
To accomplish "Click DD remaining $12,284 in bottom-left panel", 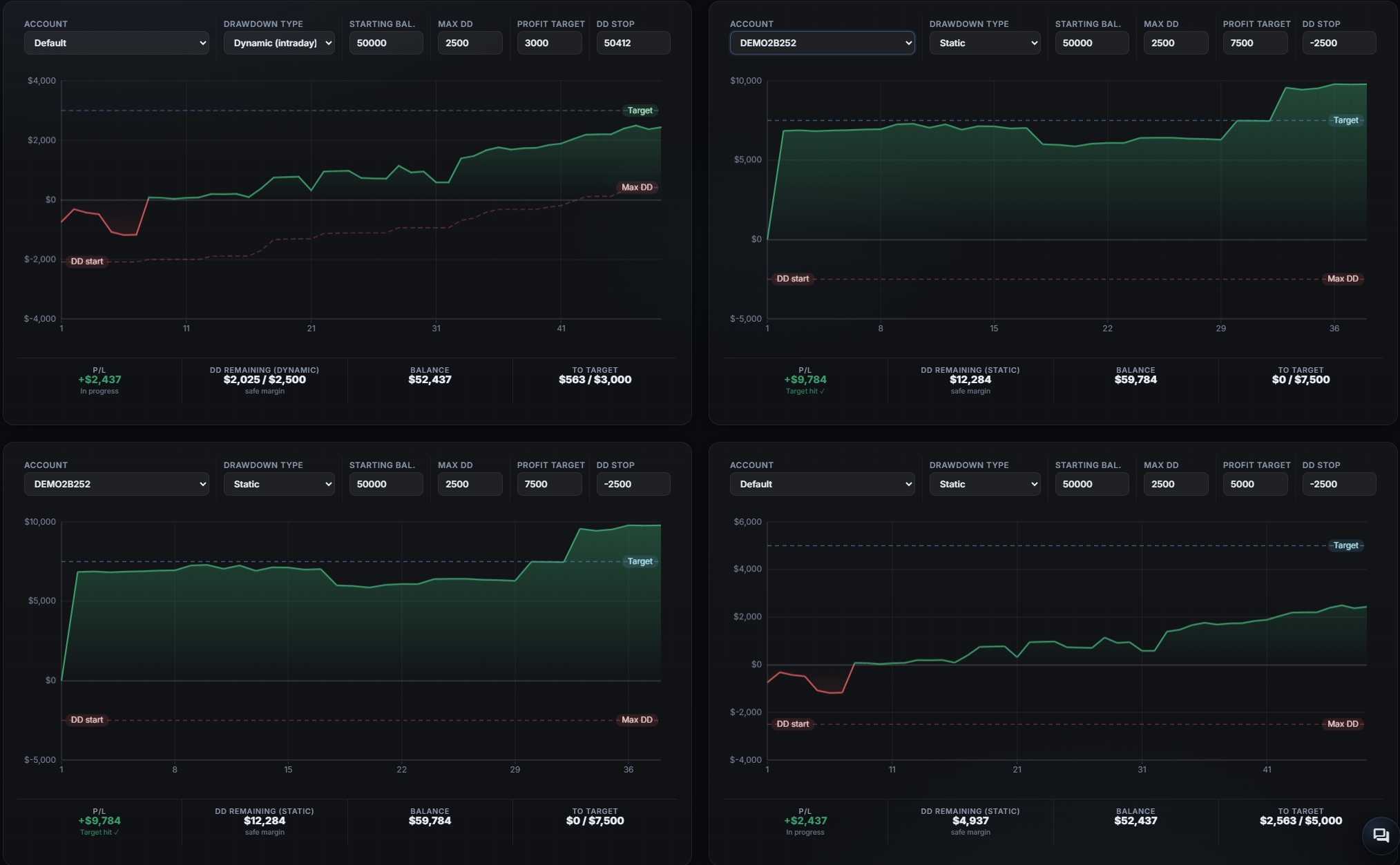I will pos(265,821).
